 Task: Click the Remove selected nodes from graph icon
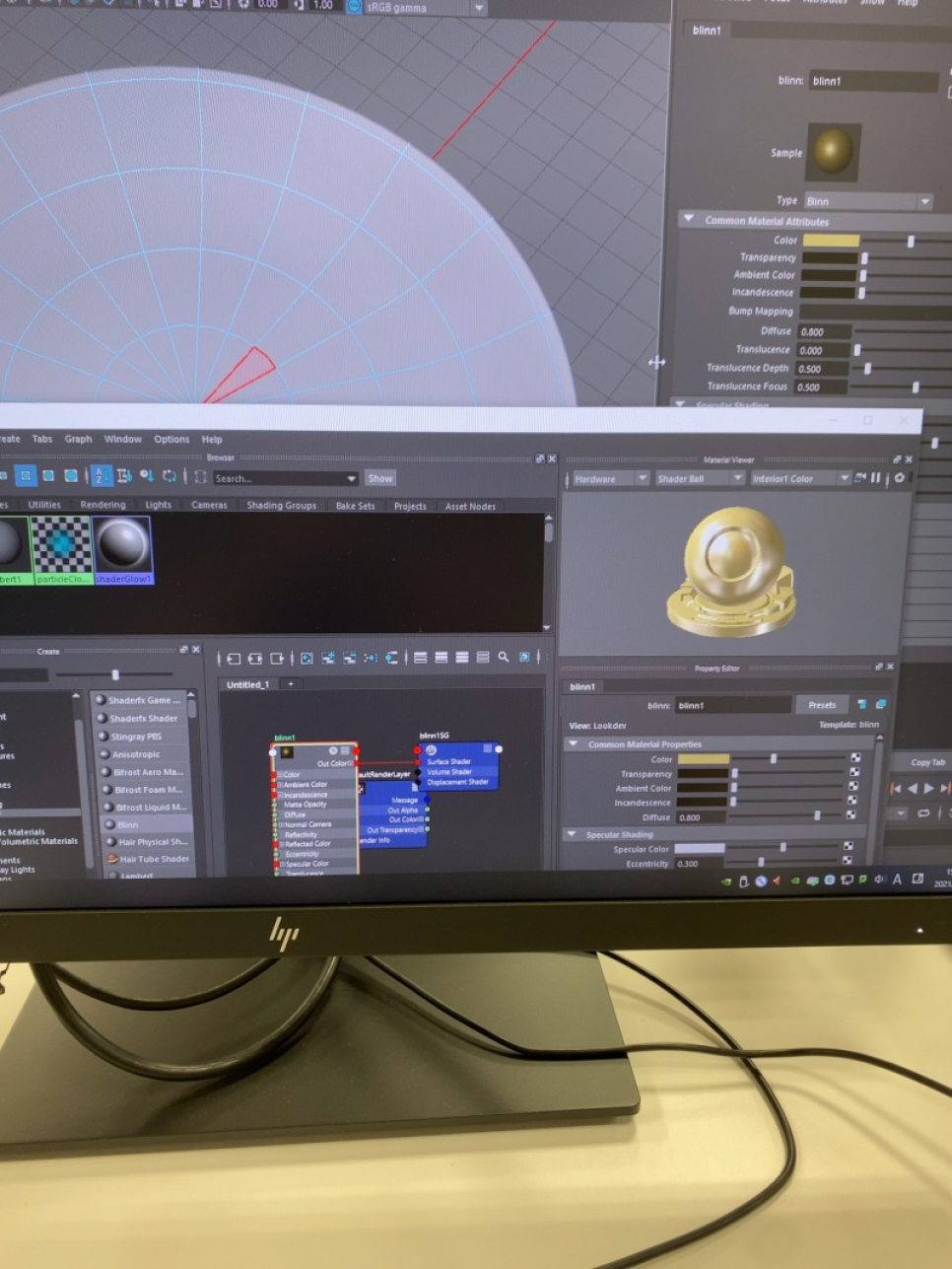pos(349,658)
